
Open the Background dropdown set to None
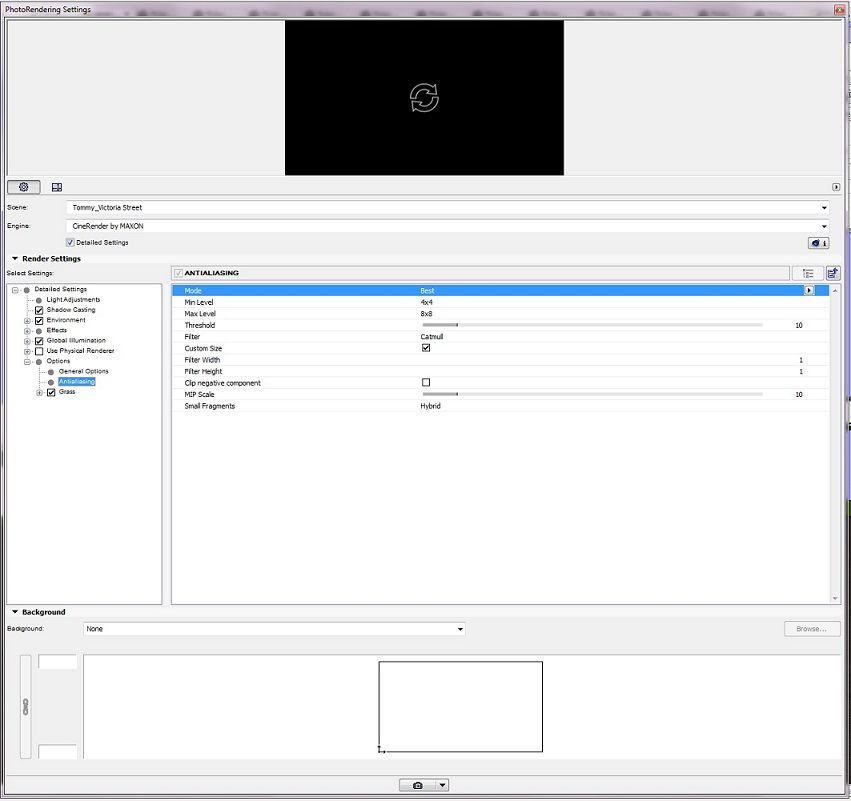pyautogui.click(x=459, y=629)
